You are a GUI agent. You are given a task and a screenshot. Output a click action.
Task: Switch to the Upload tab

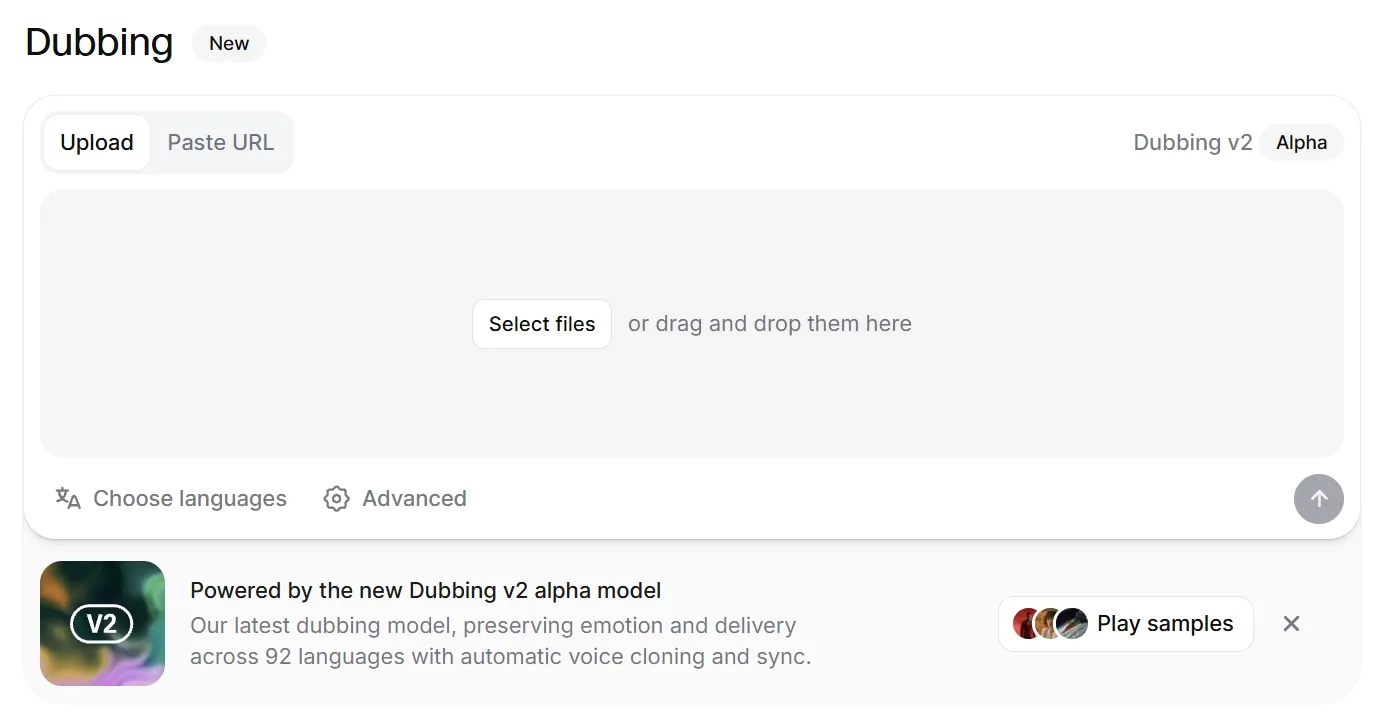pyautogui.click(x=97, y=142)
